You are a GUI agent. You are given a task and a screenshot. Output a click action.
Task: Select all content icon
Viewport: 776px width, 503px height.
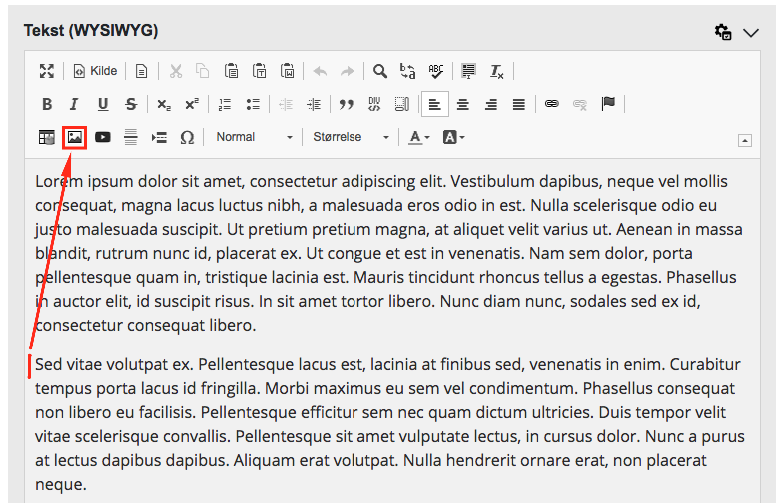468,71
